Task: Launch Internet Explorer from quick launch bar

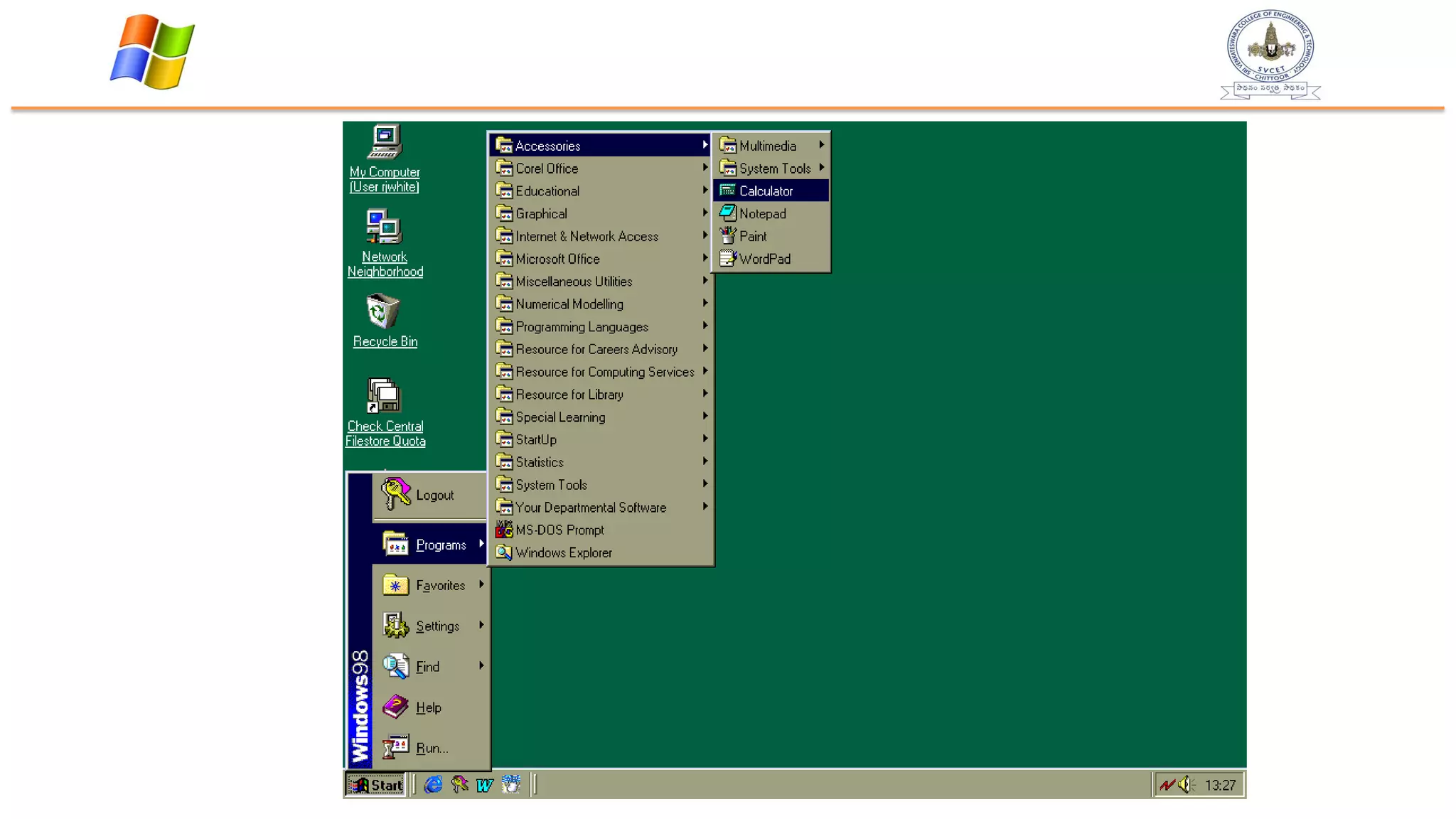Action: 433,785
